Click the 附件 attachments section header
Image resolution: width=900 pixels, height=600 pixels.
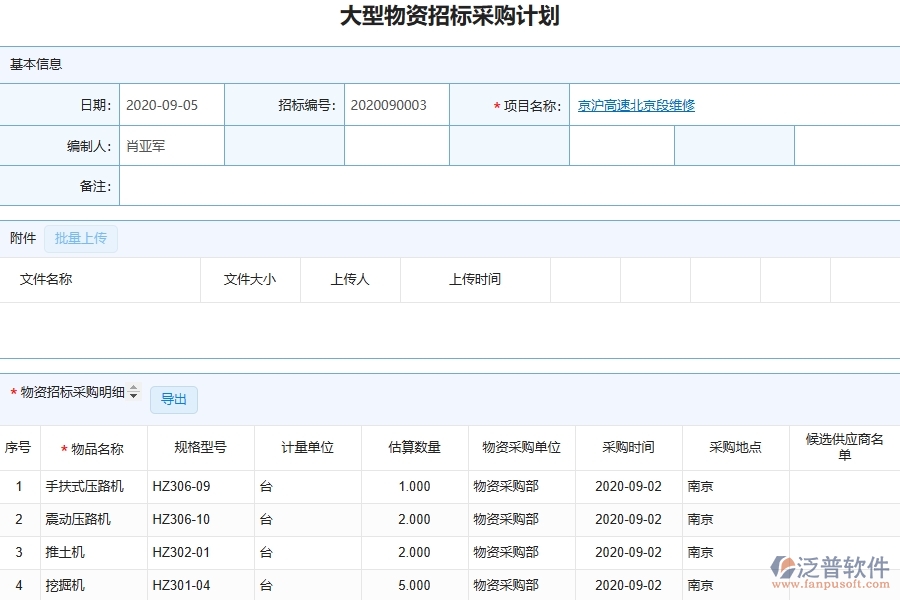22,238
